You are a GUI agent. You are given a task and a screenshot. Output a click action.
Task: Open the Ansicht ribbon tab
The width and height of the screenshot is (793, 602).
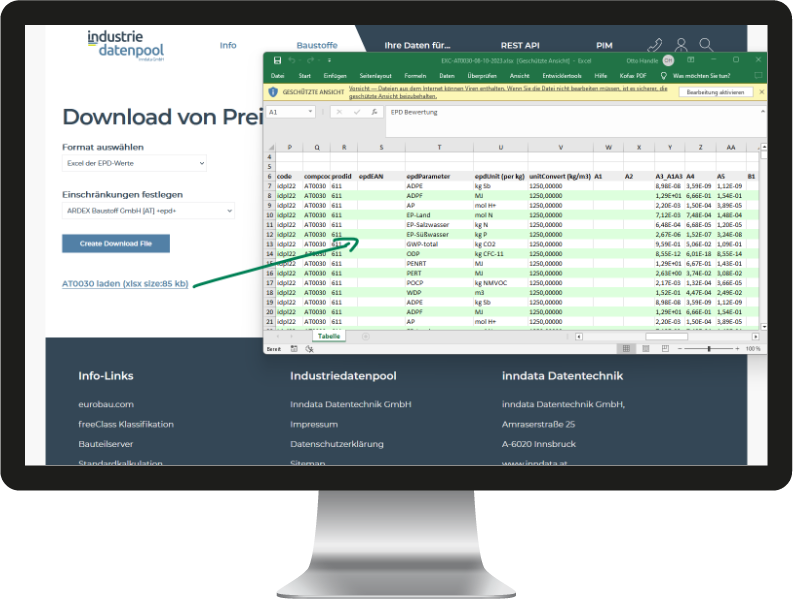[519, 76]
